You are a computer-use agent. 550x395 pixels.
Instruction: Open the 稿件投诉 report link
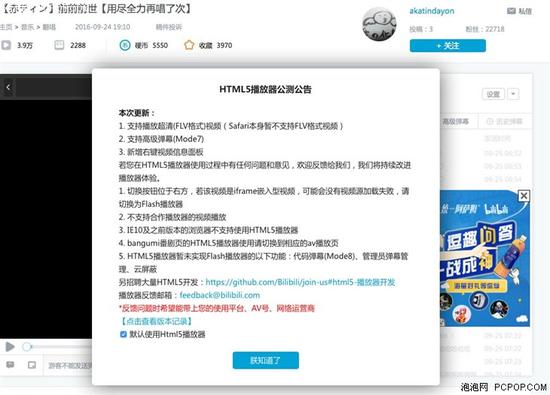[x=169, y=27]
